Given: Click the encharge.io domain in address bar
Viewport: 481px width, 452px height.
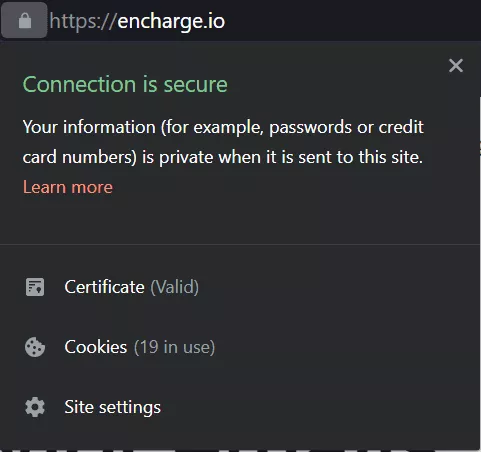Looking at the screenshot, I should [171, 21].
